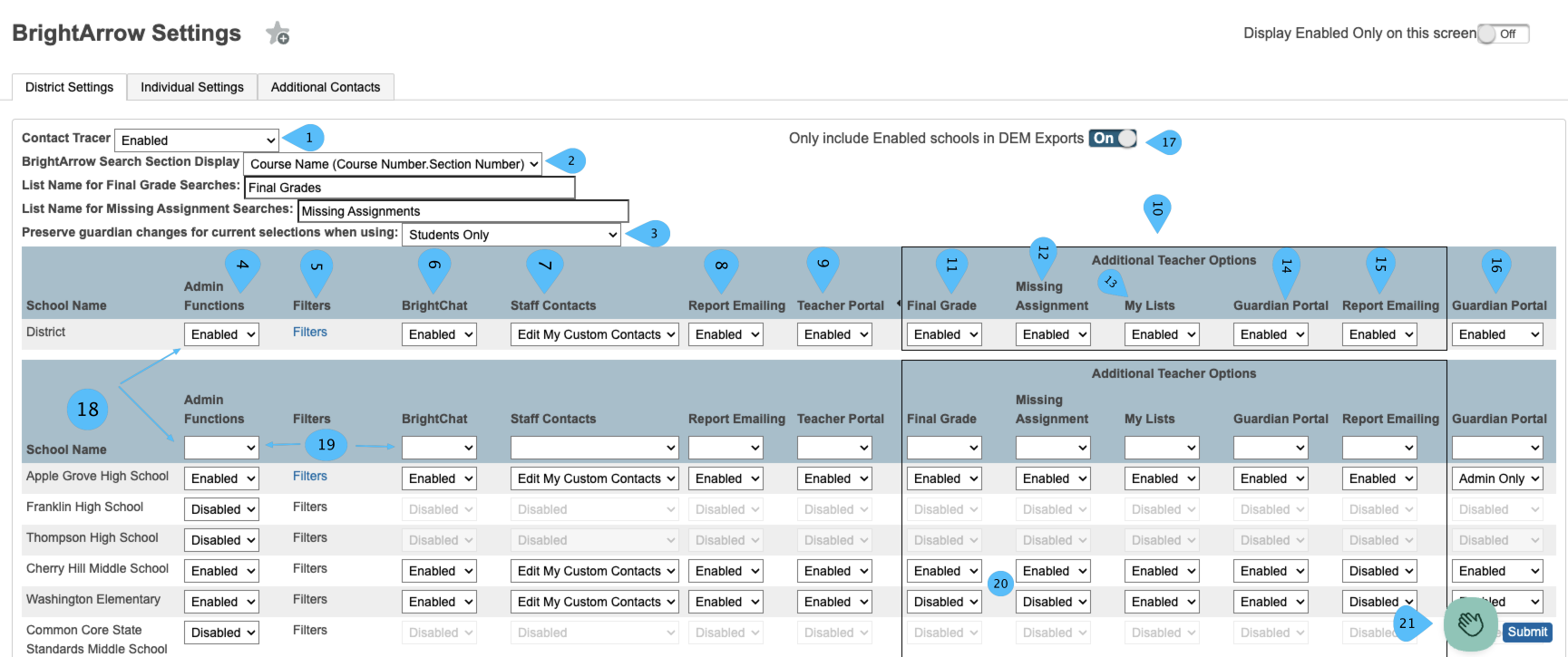
Task: Open Franklin High School Admin Functions dropdown
Action: [x=221, y=509]
